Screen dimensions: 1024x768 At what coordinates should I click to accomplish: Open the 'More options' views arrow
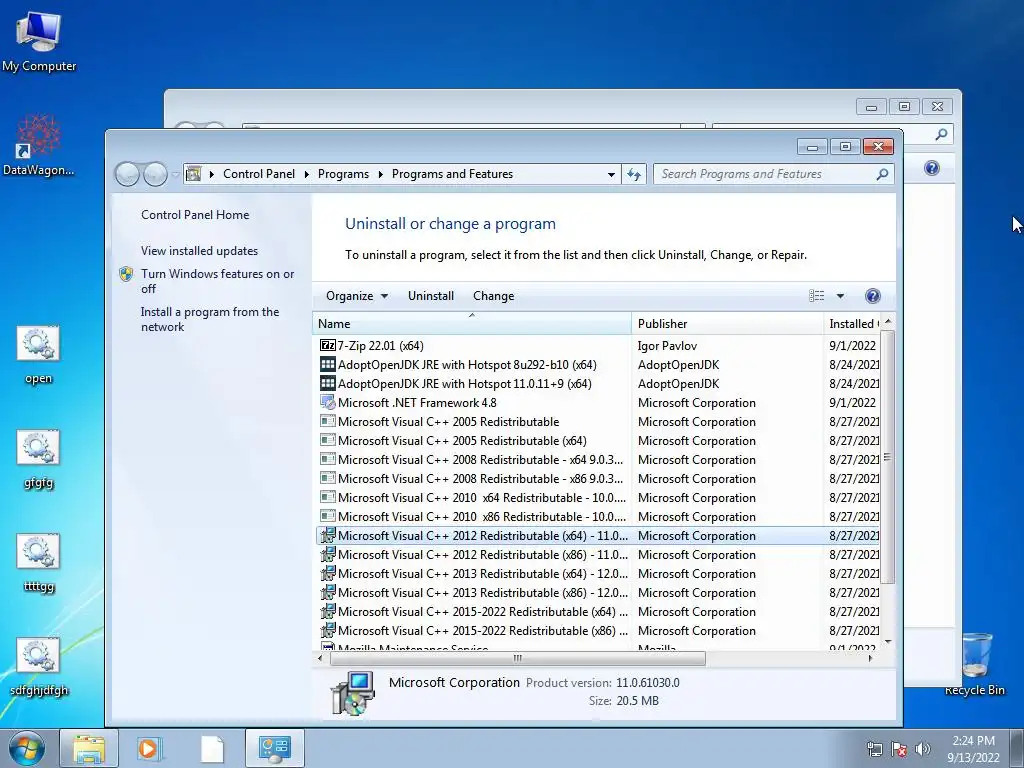[840, 296]
